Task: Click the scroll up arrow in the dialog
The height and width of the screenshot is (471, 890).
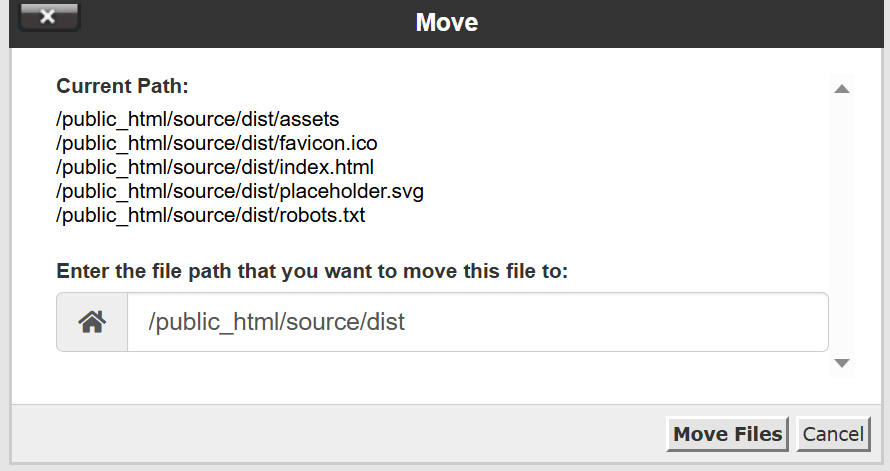Action: 842,89
